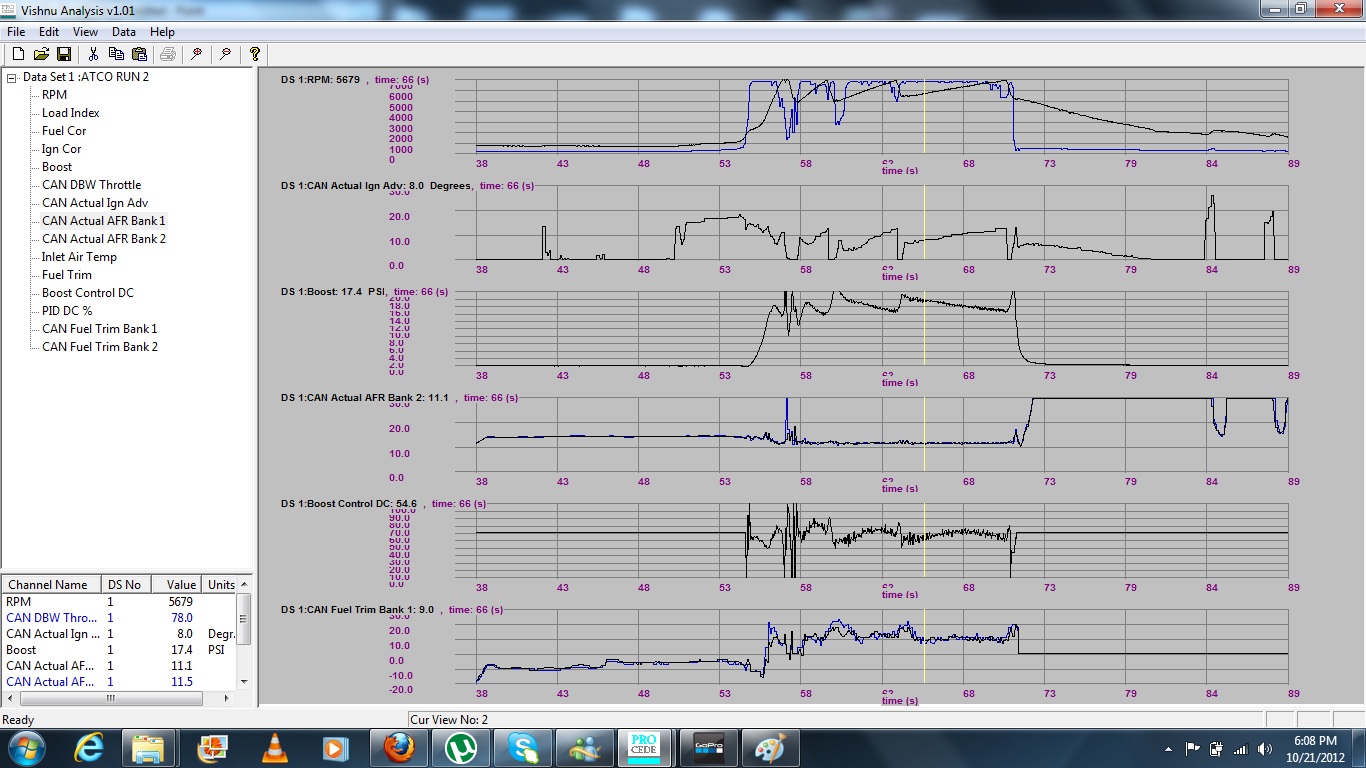Collapse the Data Set 1 tree node
1366x768 pixels.
(11, 77)
